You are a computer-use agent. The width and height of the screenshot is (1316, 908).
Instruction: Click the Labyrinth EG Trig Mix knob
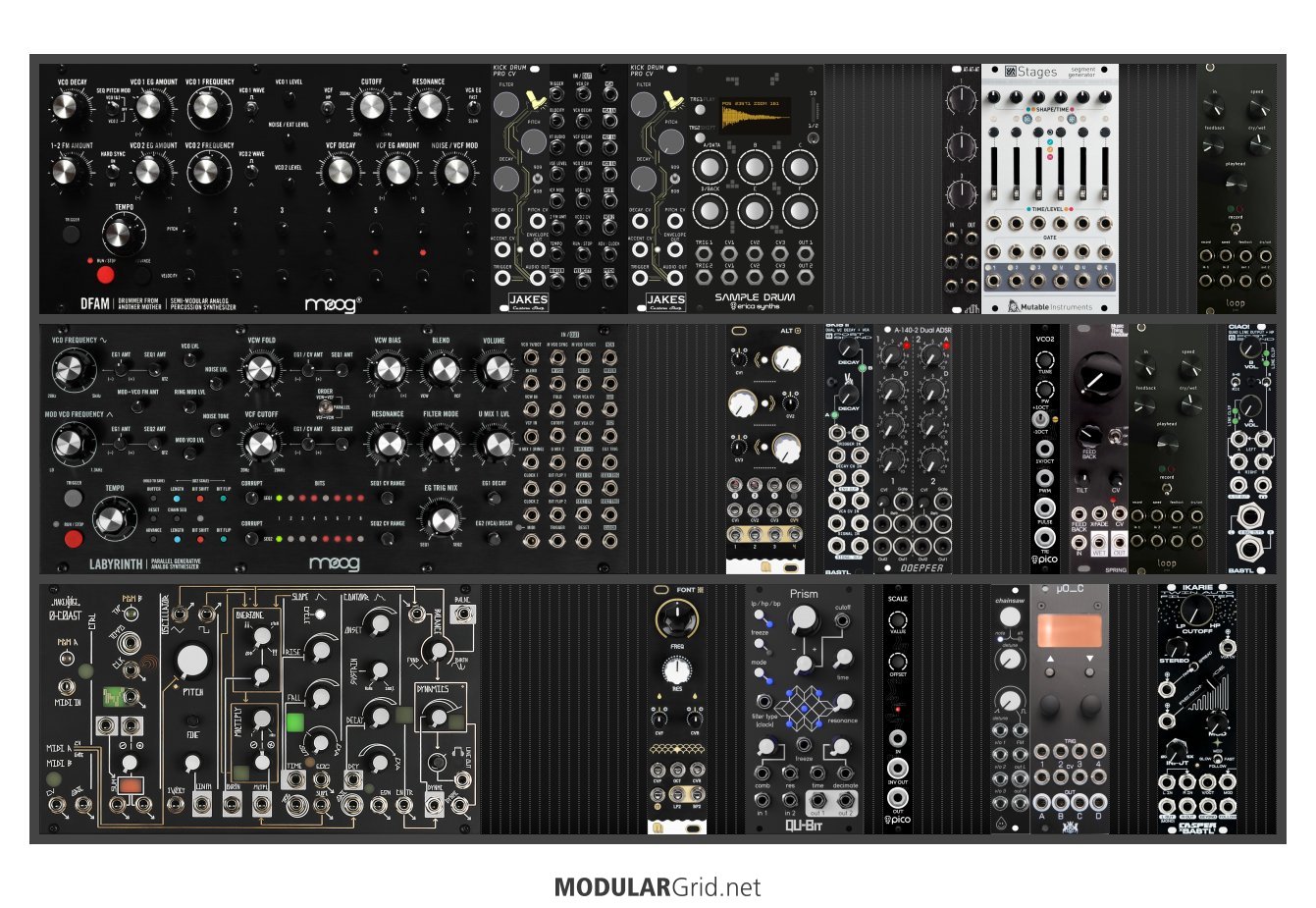440,516
